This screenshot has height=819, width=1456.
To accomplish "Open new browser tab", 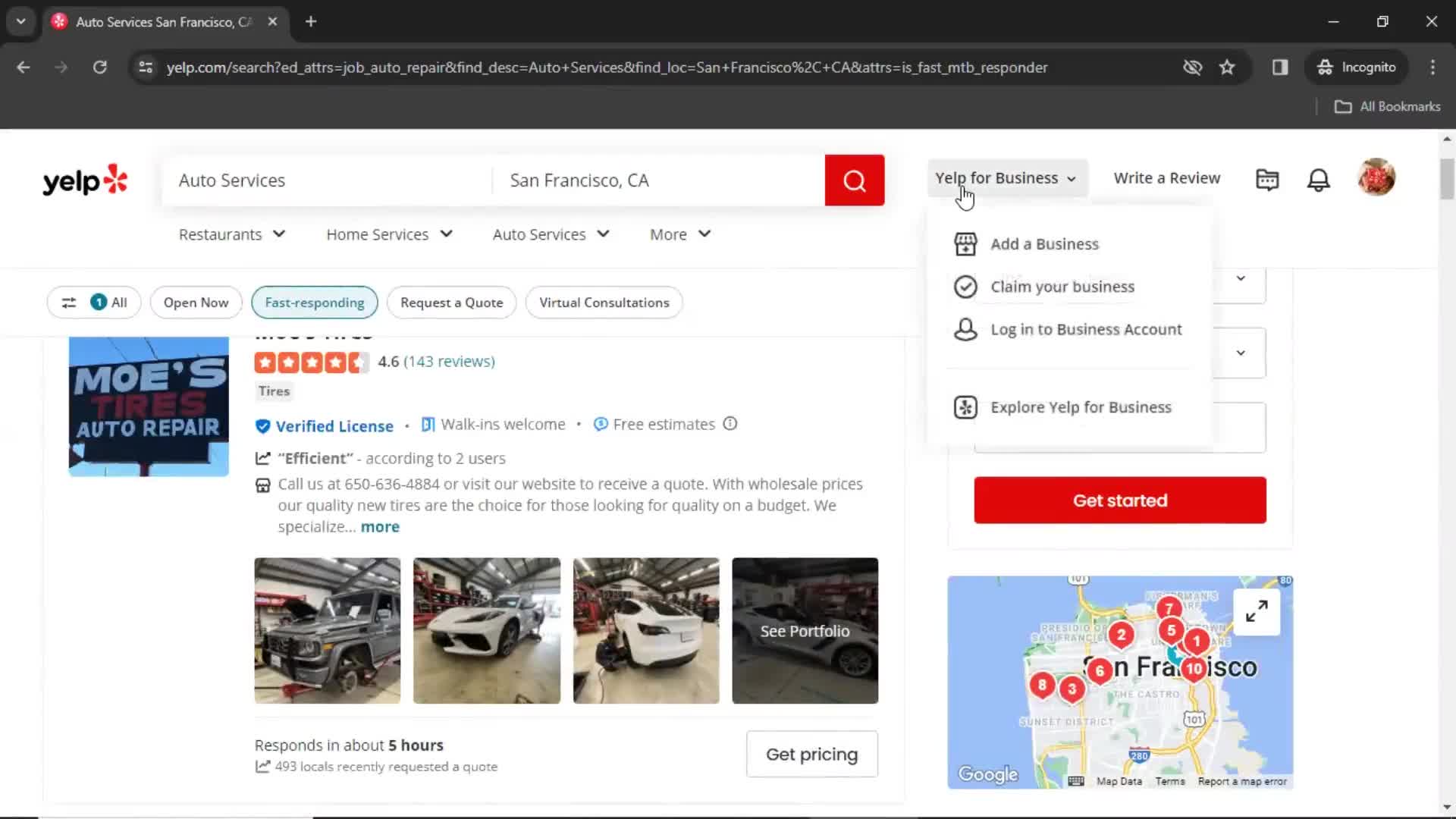I will [x=311, y=22].
